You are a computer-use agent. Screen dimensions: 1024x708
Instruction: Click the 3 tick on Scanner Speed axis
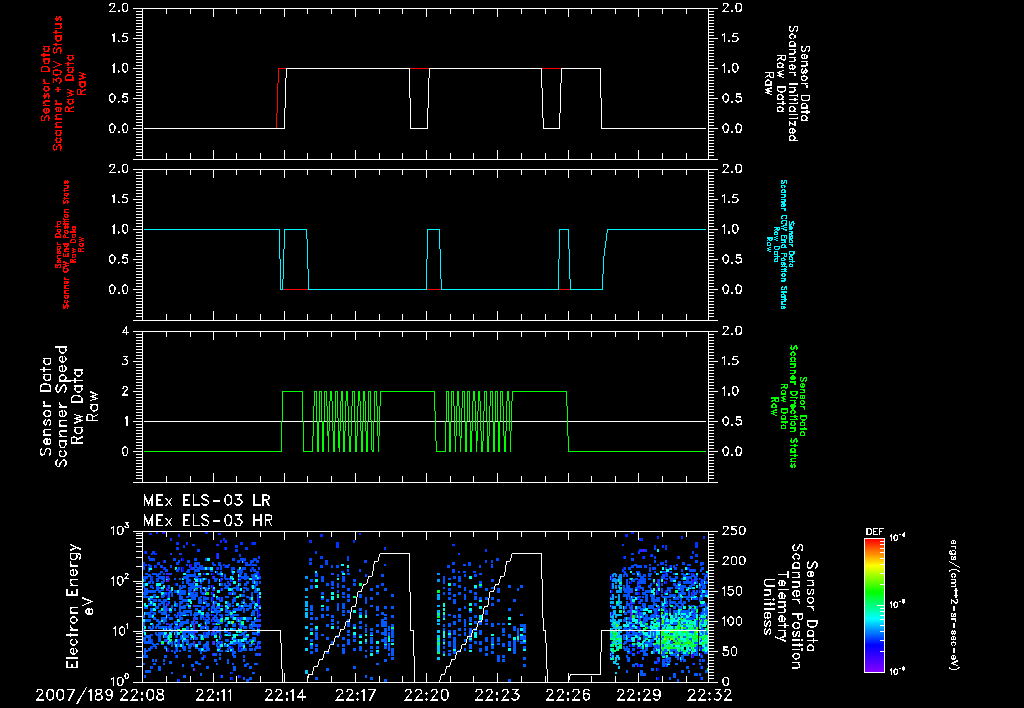click(126, 361)
